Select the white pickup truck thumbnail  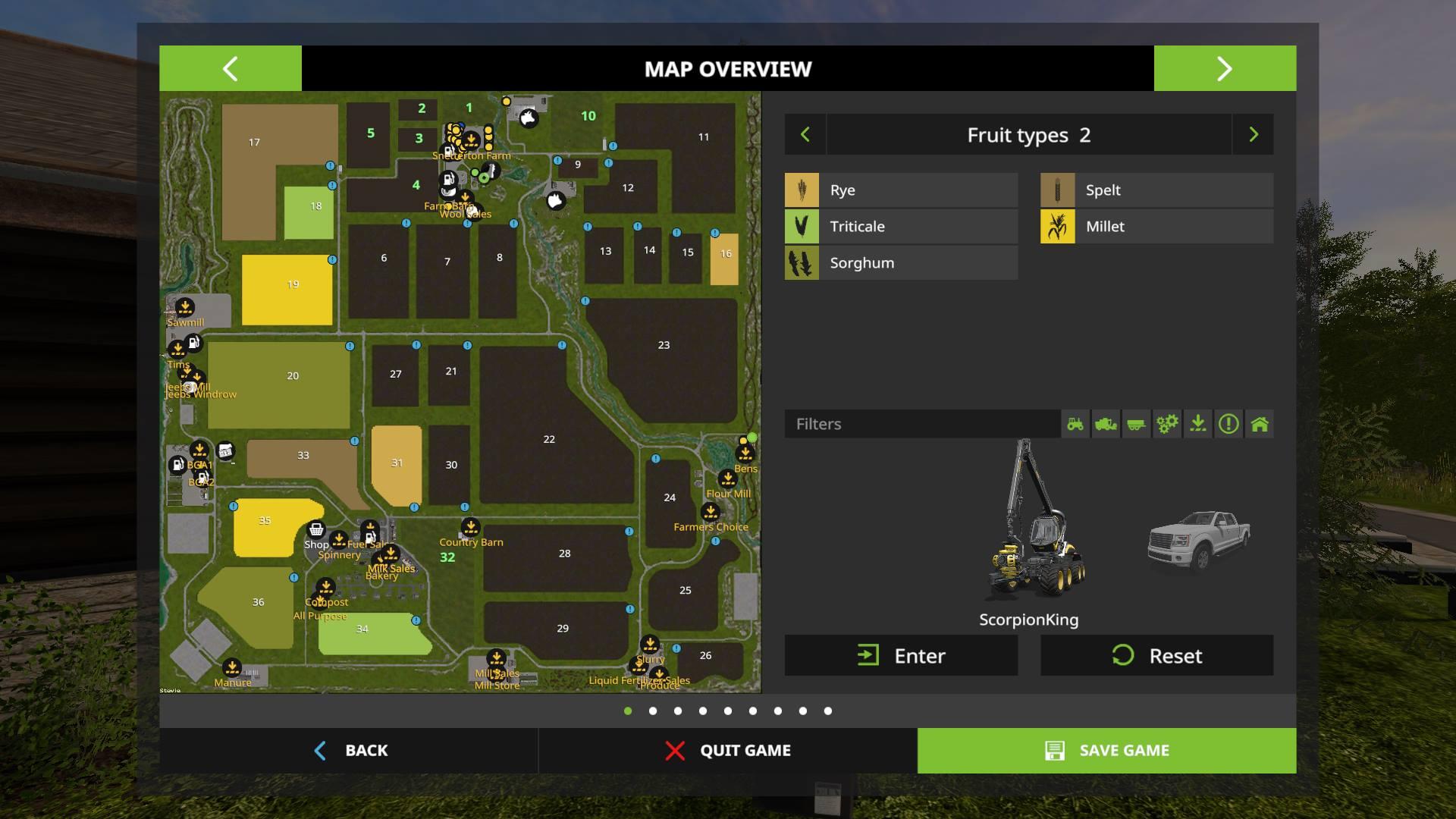(x=1199, y=541)
